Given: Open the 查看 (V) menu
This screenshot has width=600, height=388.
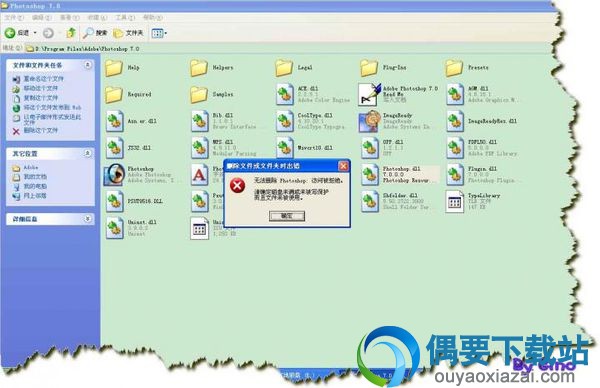Looking at the screenshot, I should [69, 18].
